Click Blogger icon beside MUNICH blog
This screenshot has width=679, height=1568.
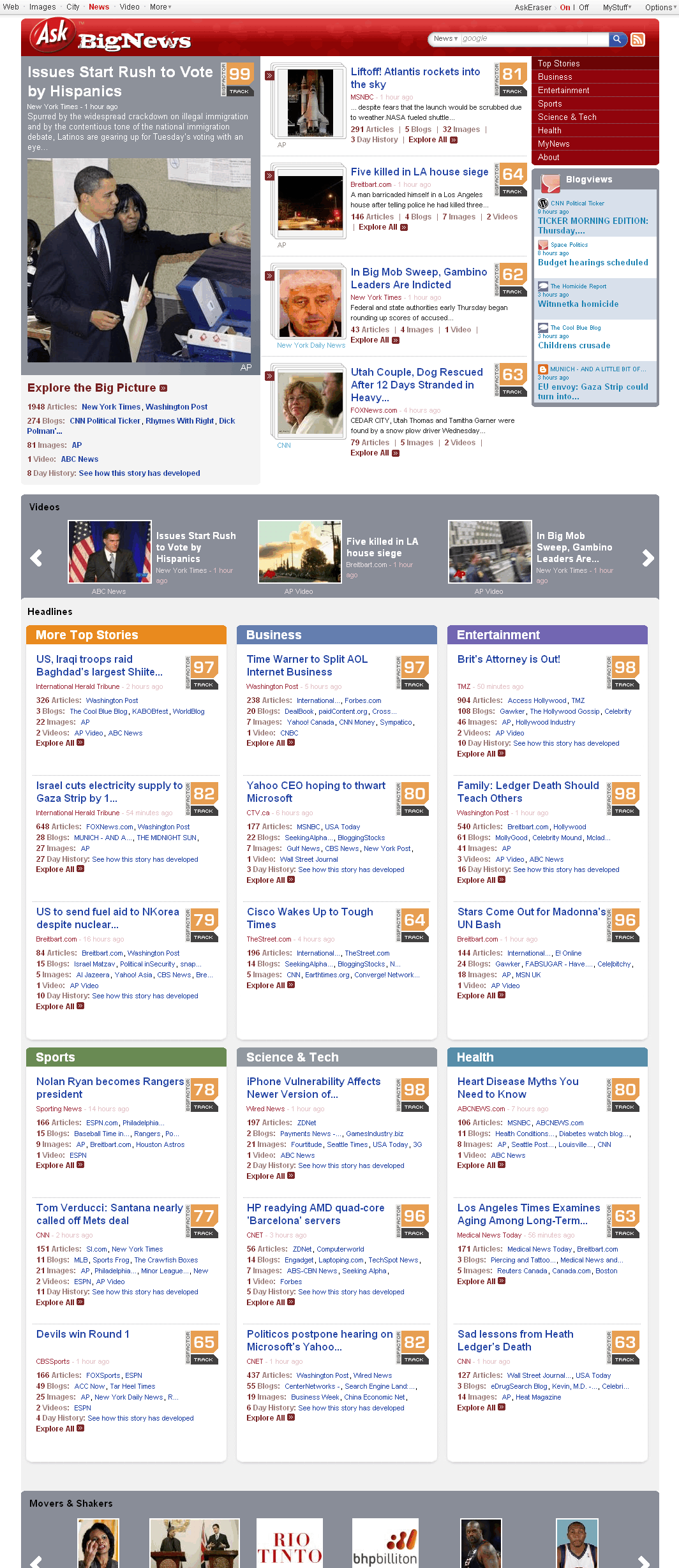click(543, 369)
